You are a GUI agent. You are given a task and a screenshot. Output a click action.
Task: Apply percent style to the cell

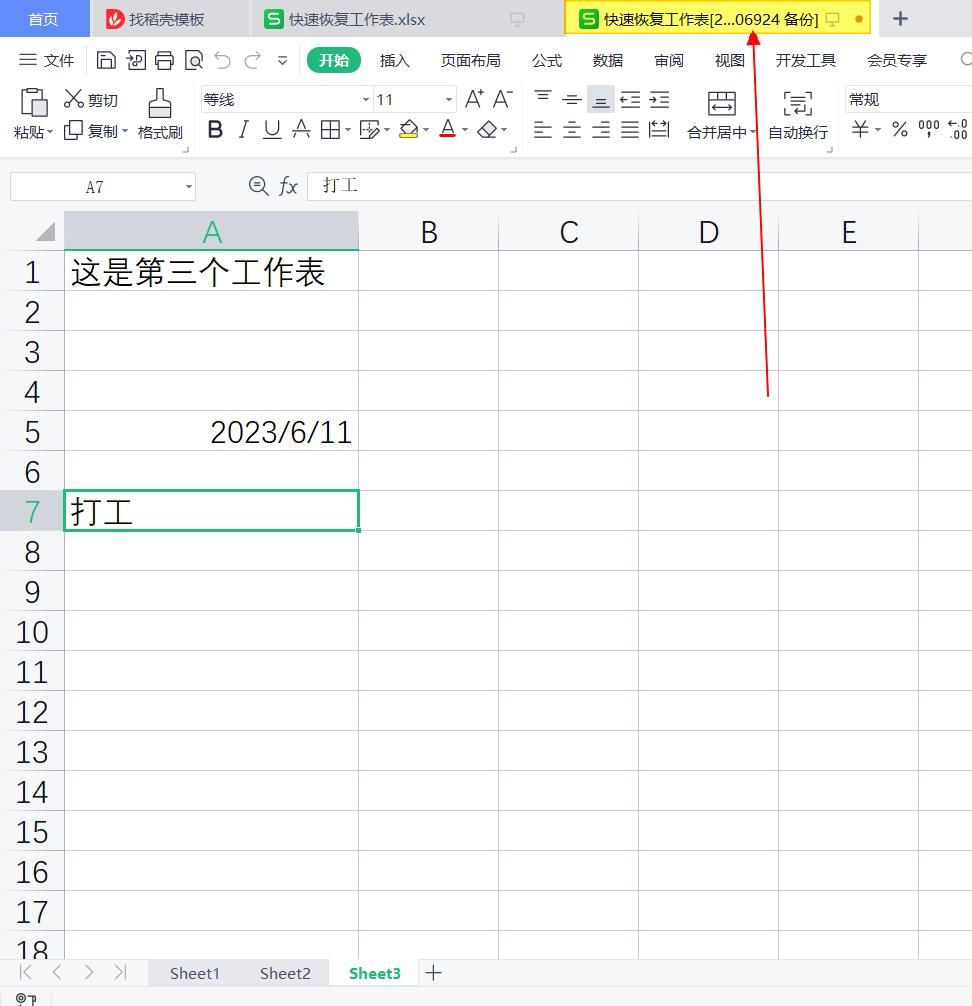(x=898, y=128)
